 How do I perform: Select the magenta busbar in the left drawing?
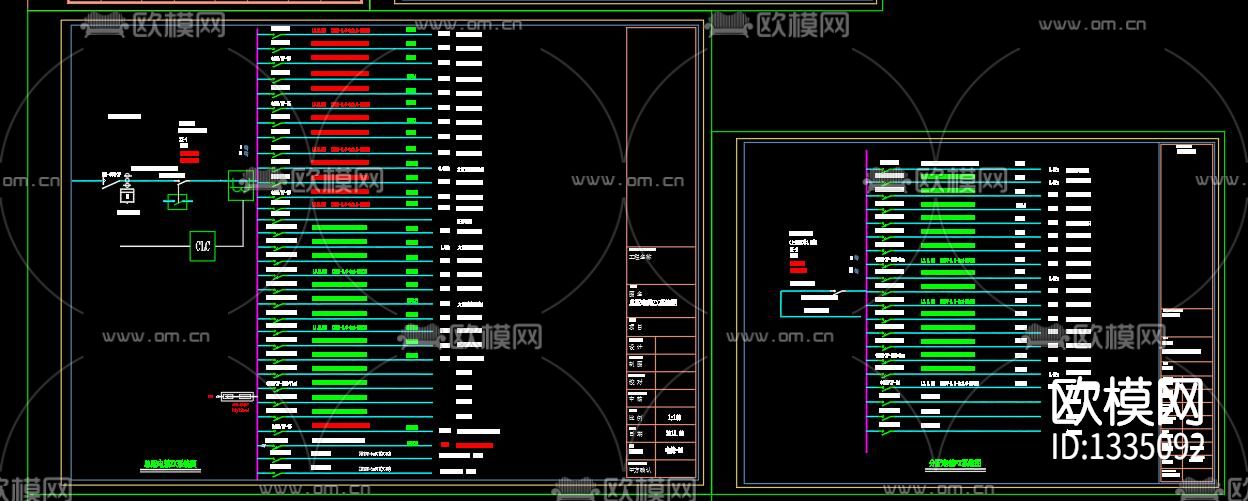point(258,252)
